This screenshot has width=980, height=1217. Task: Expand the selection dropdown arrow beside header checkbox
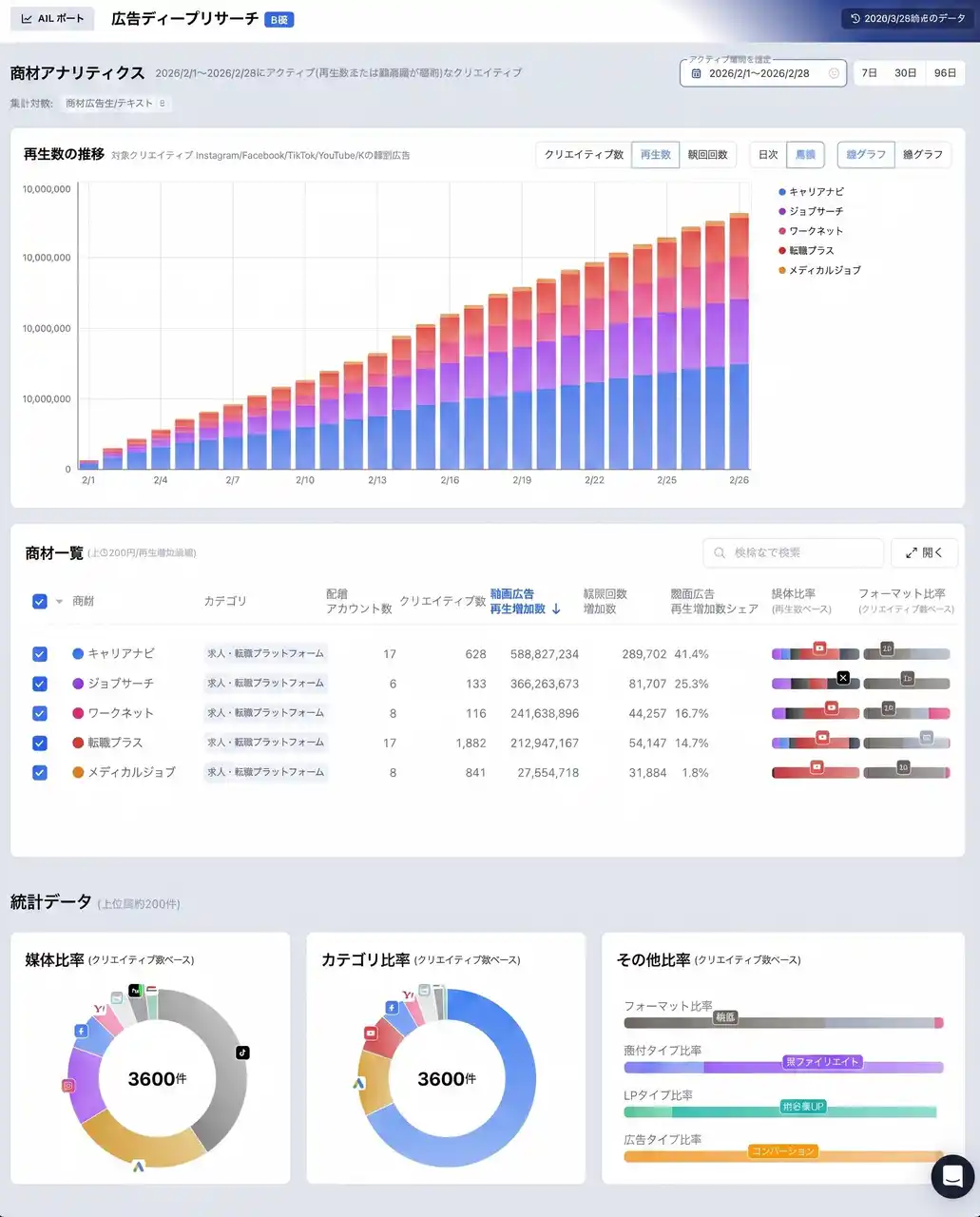(x=59, y=601)
